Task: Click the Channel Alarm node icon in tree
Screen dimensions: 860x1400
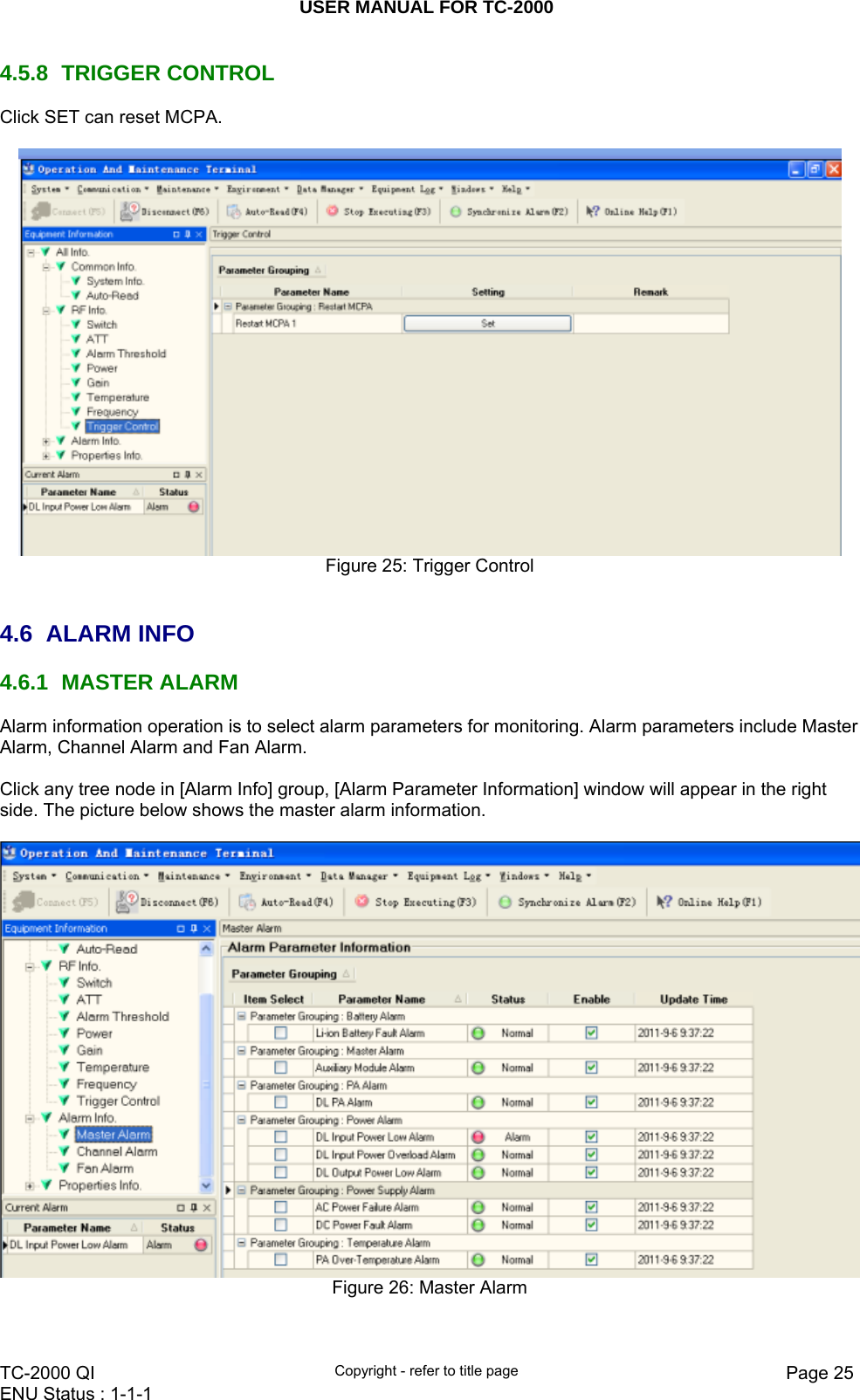Action: [x=65, y=1151]
